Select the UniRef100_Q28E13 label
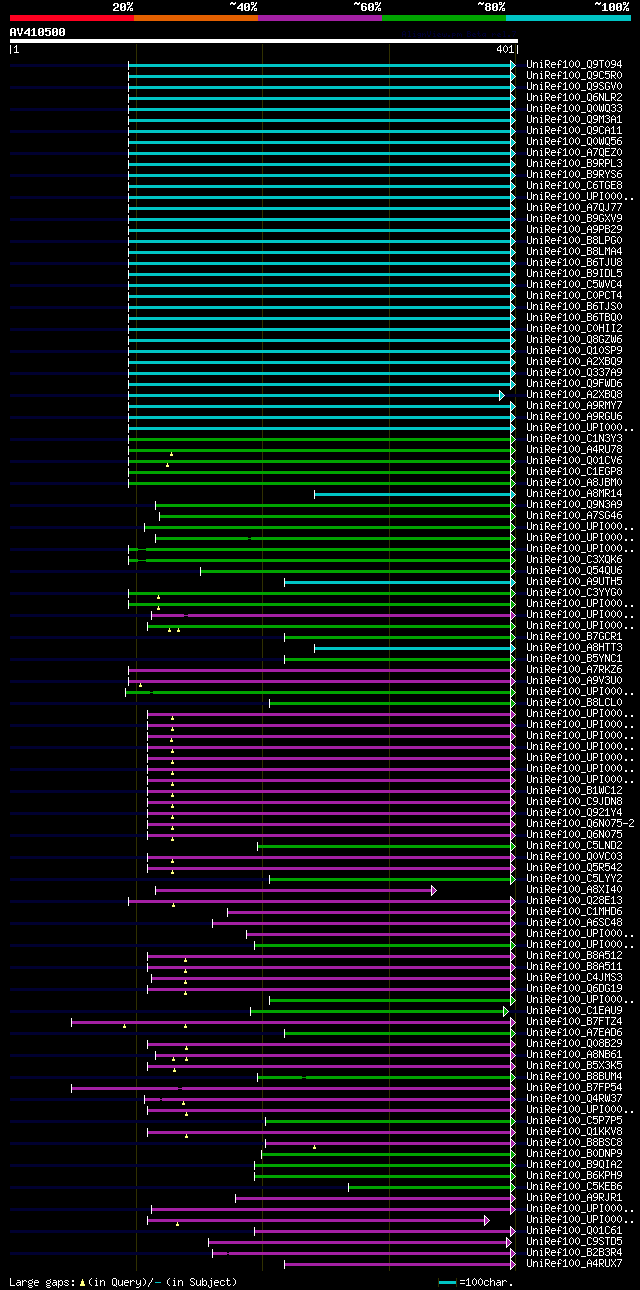 tap(574, 901)
